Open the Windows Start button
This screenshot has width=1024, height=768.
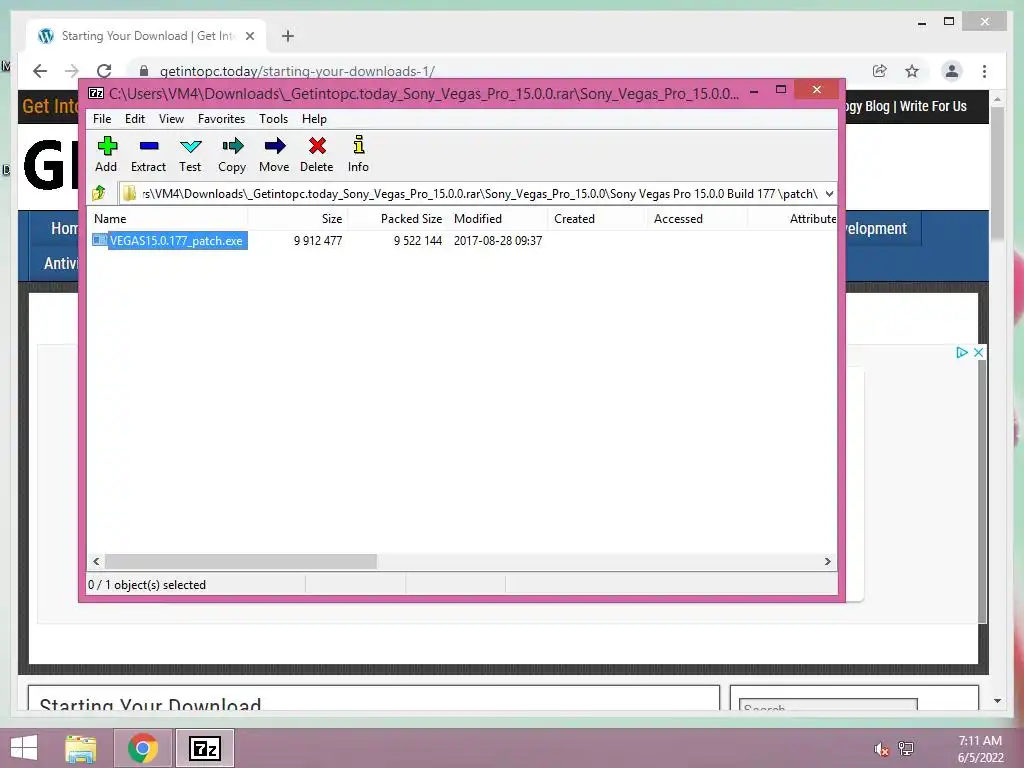pos(24,748)
